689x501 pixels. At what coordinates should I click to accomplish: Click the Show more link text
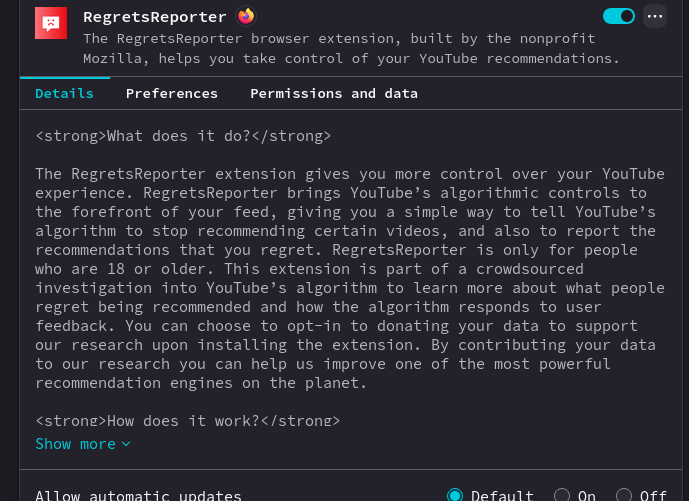click(x=75, y=443)
